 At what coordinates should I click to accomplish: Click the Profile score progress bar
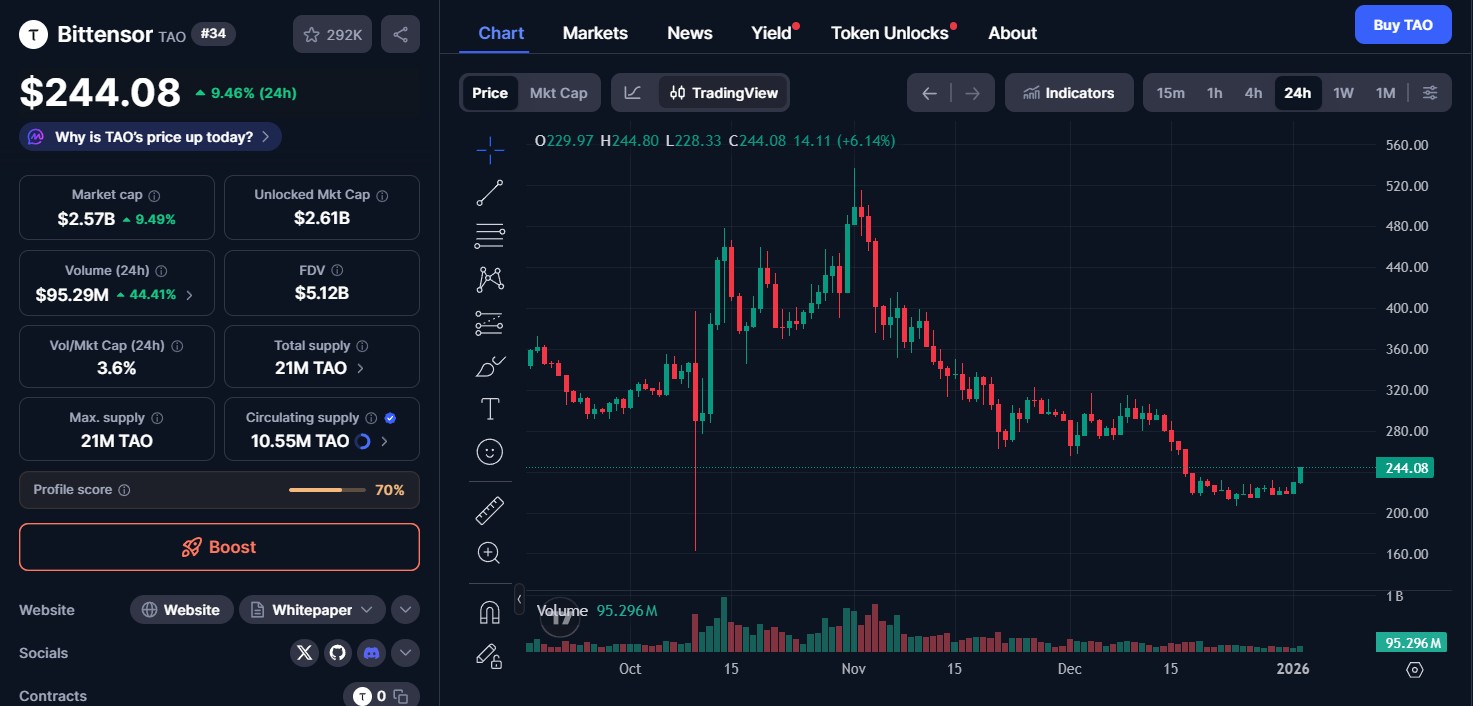(327, 490)
